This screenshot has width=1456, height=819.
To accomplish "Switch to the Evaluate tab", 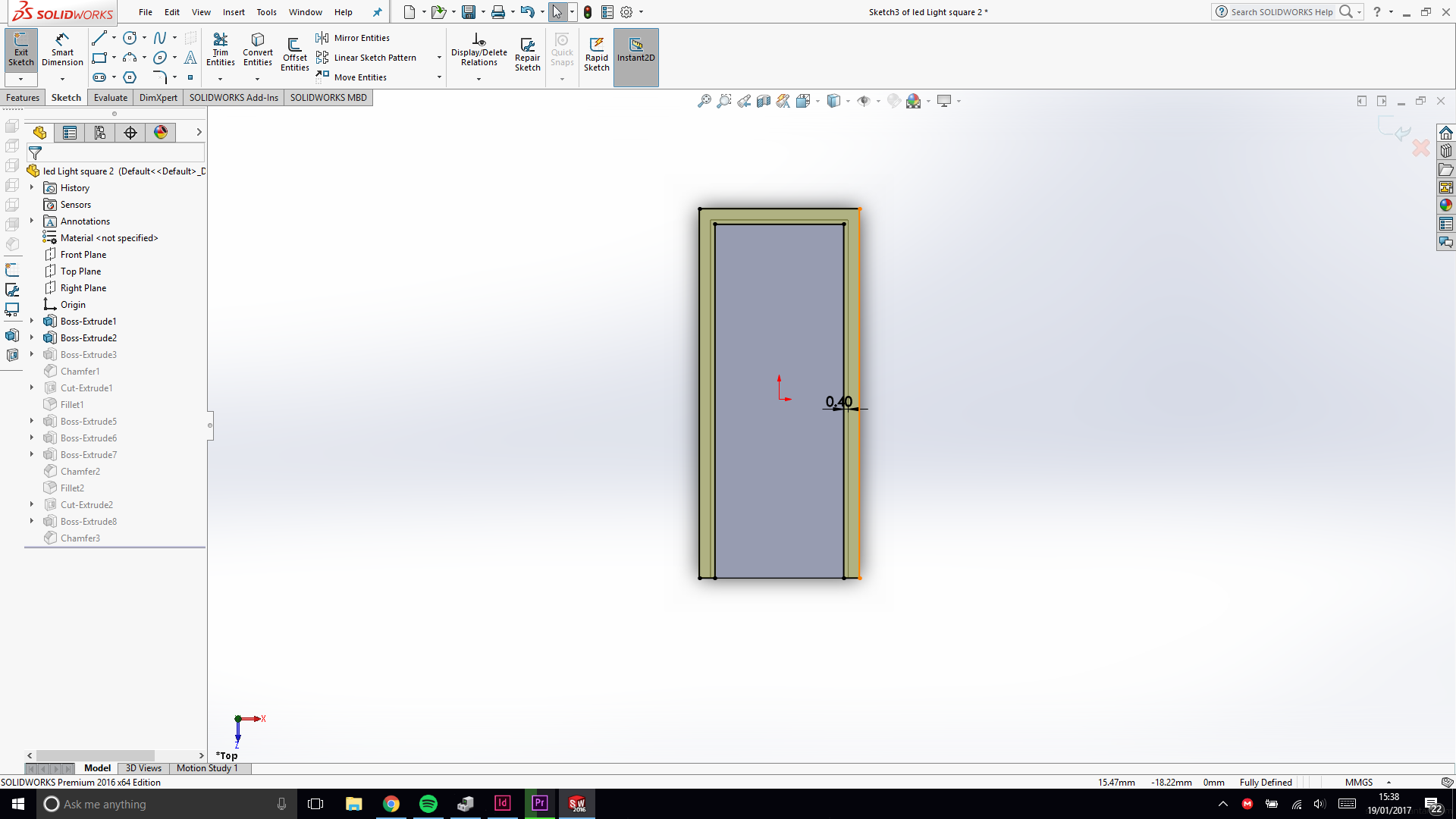I will coord(111,98).
